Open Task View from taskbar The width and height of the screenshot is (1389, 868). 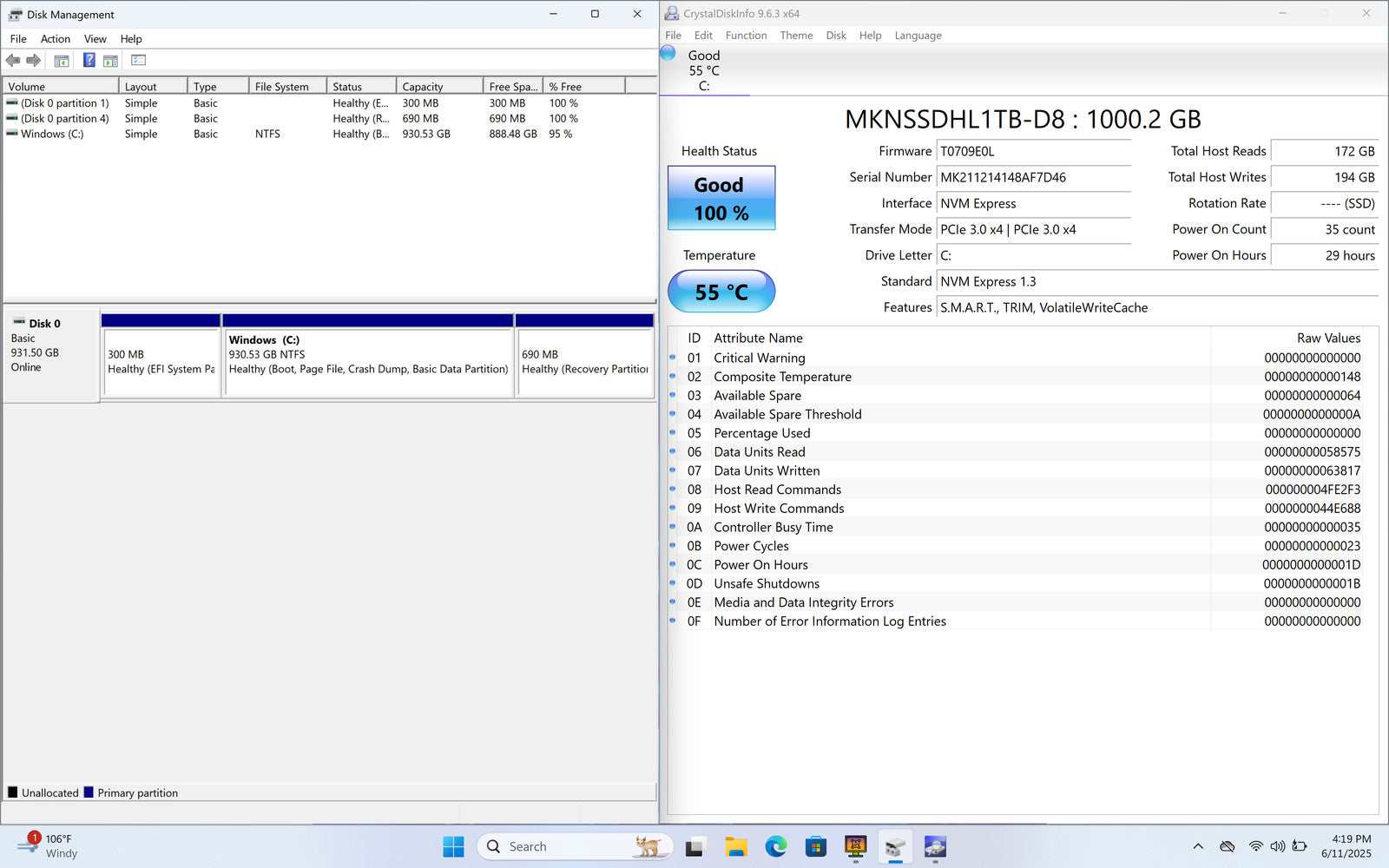pyautogui.click(x=694, y=846)
